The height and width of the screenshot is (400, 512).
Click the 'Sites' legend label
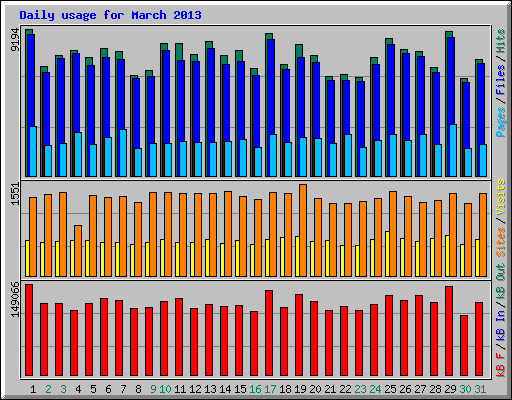501,242
